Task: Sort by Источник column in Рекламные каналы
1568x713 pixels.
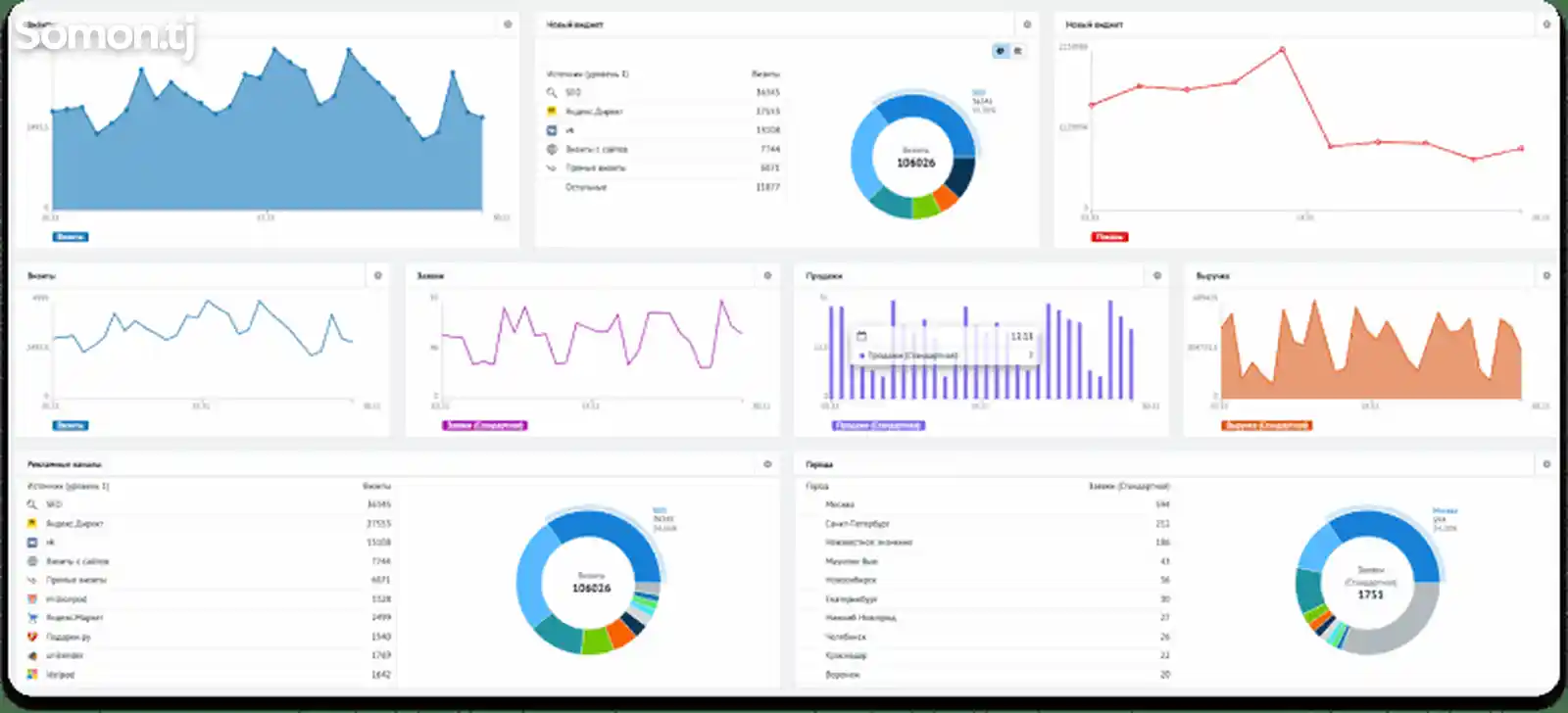Action: pyautogui.click(x=68, y=486)
